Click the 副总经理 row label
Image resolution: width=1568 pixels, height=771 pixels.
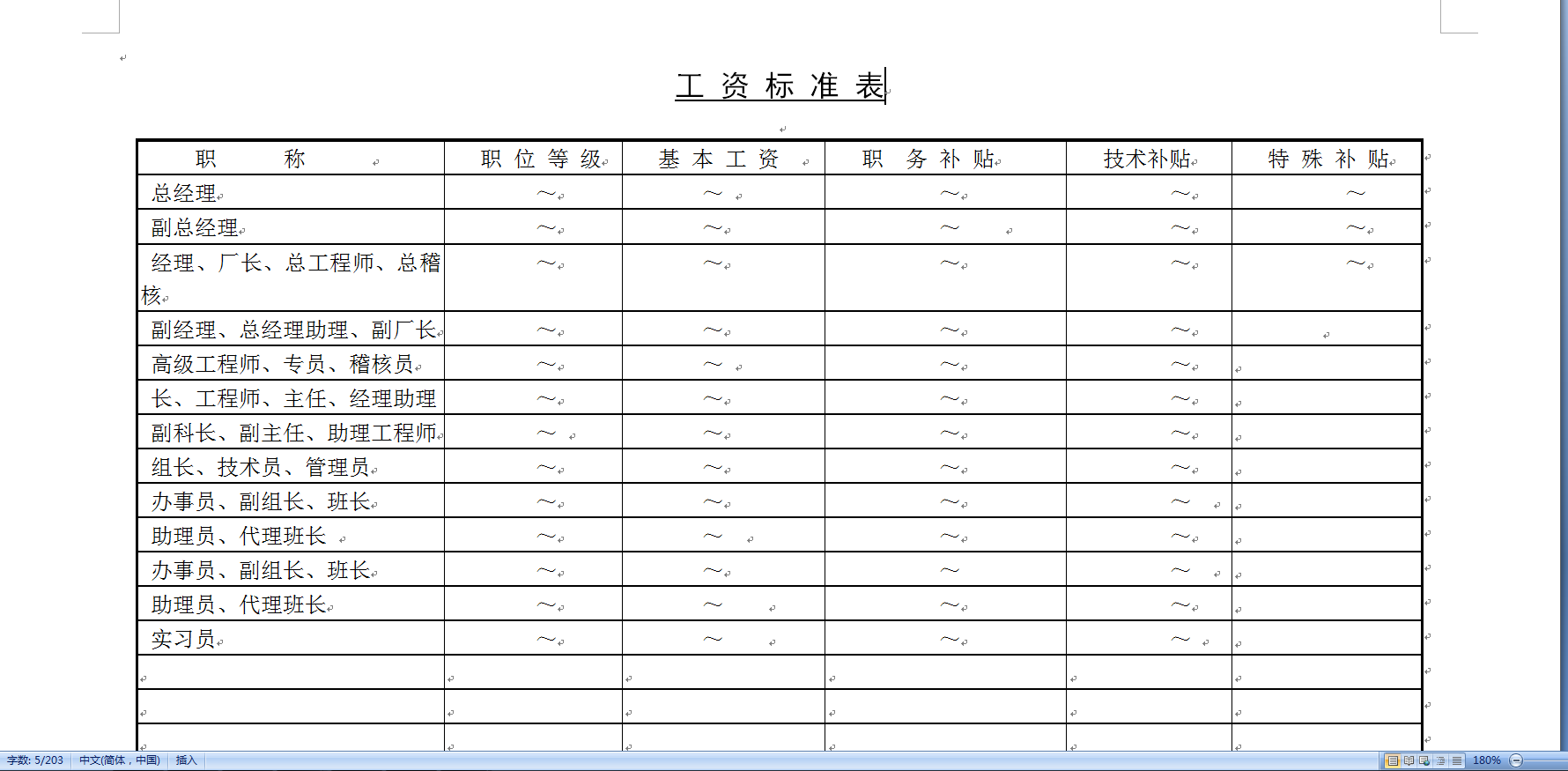(195, 227)
